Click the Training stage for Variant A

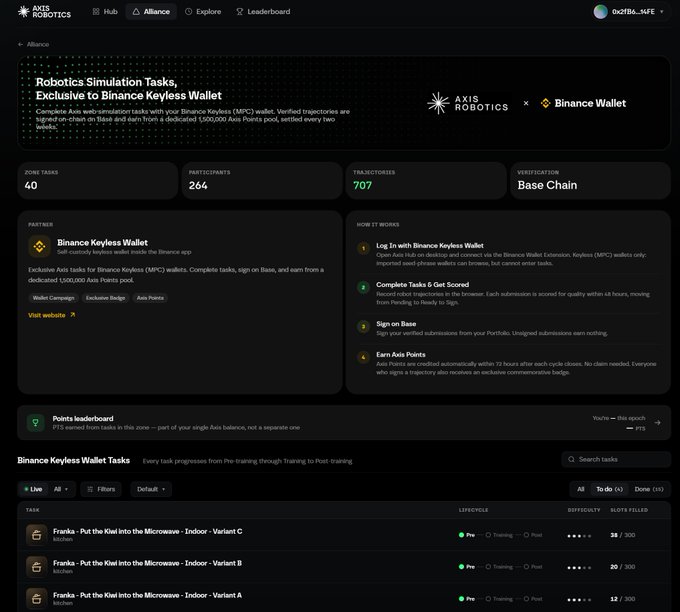tap(499, 599)
